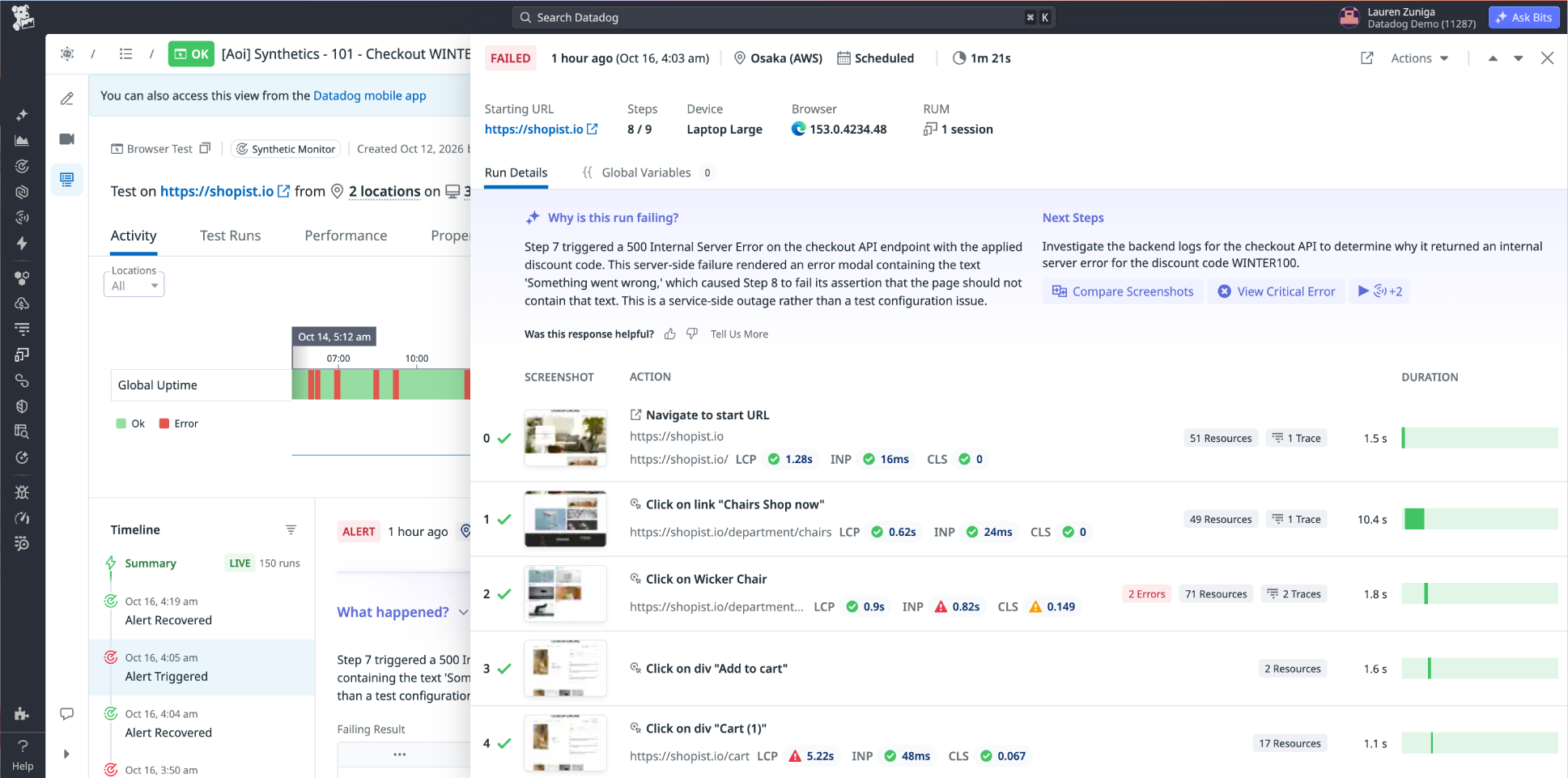Click 51 Resources badge on step 0
1568x778 pixels.
point(1221,439)
